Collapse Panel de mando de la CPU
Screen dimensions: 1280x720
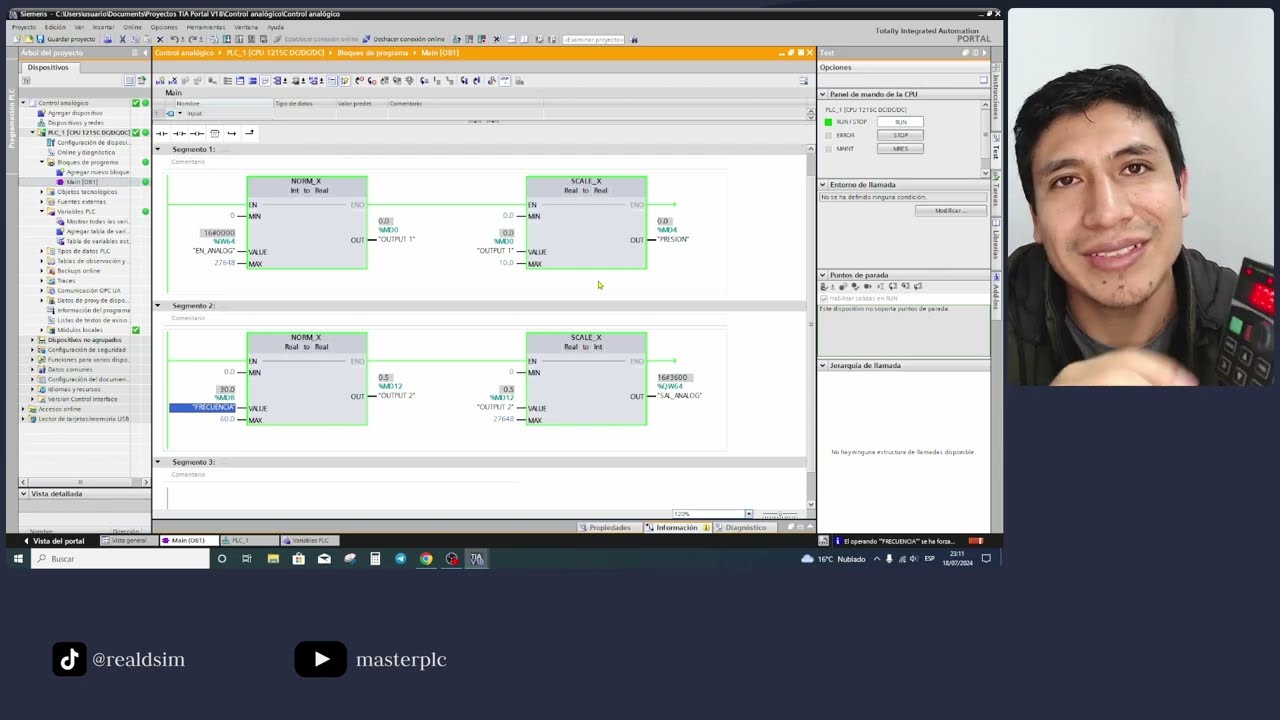point(823,94)
